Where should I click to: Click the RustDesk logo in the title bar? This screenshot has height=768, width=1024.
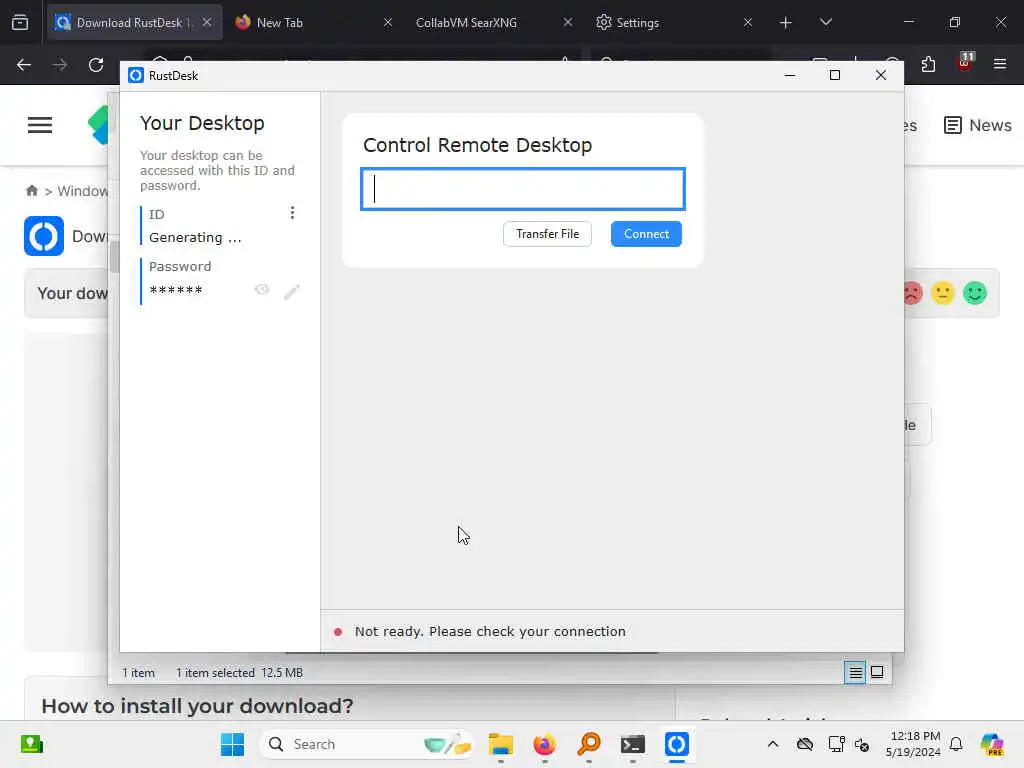136,76
